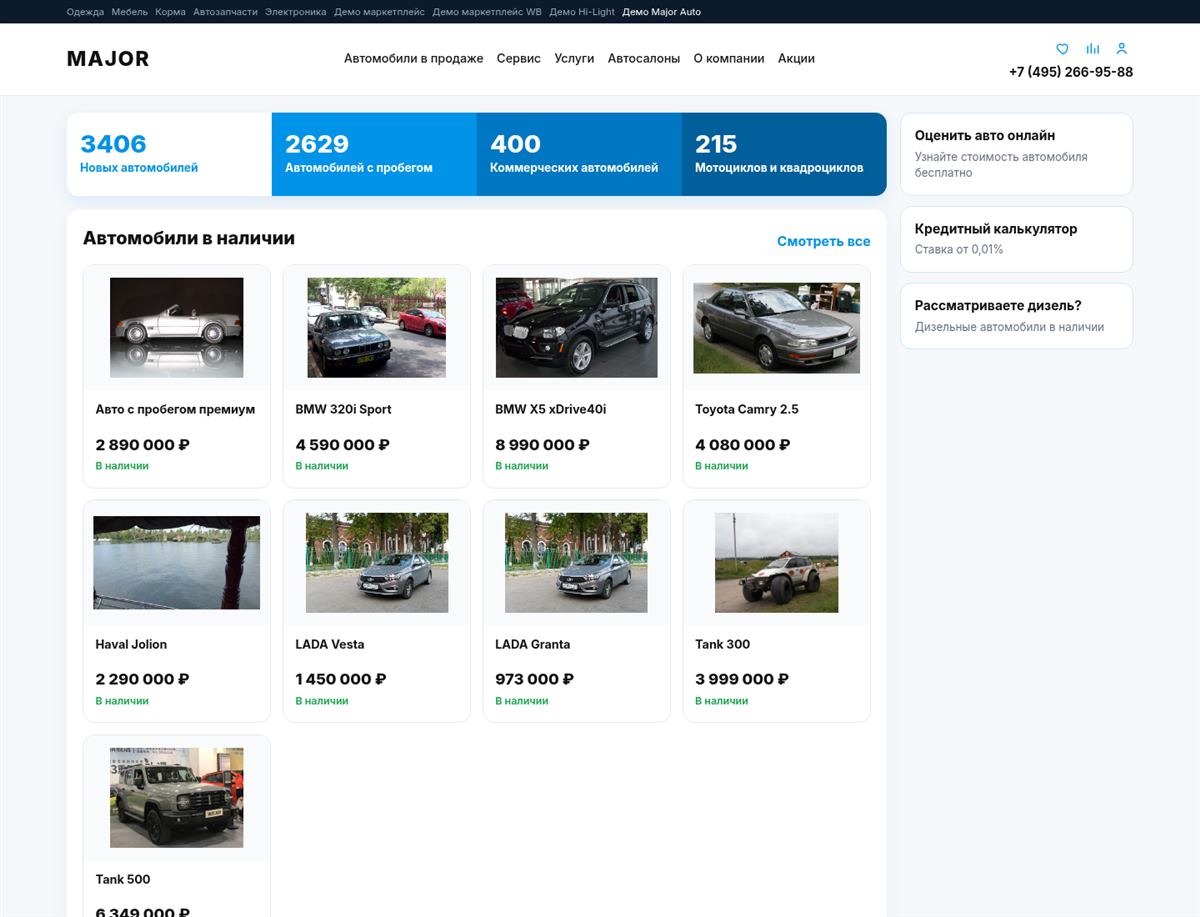Open Рассматриваете дизель? card
This screenshot has height=917, width=1200.
click(1017, 316)
